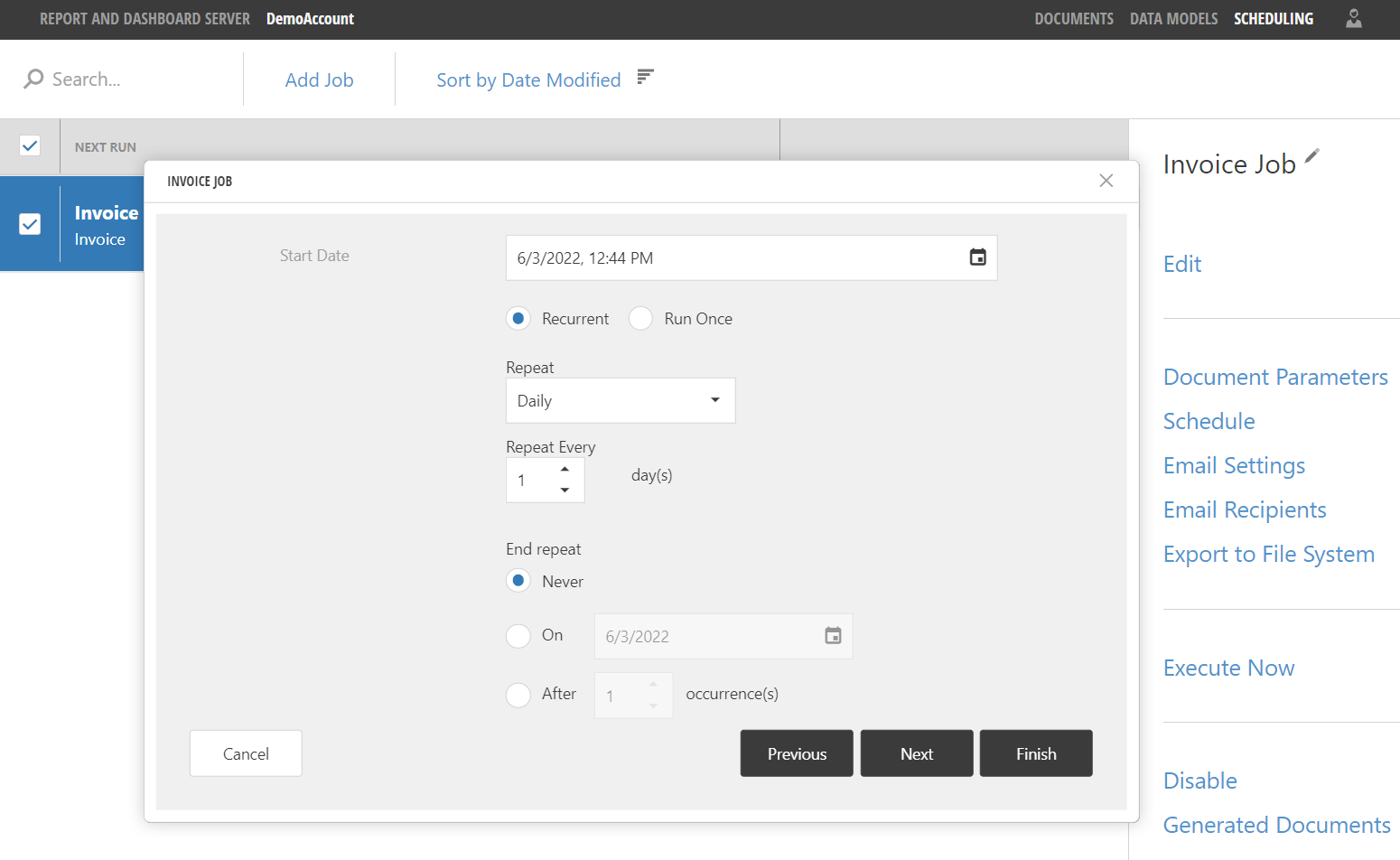Click the search magnifier icon
The height and width of the screenshot is (860, 1400).
tap(33, 79)
